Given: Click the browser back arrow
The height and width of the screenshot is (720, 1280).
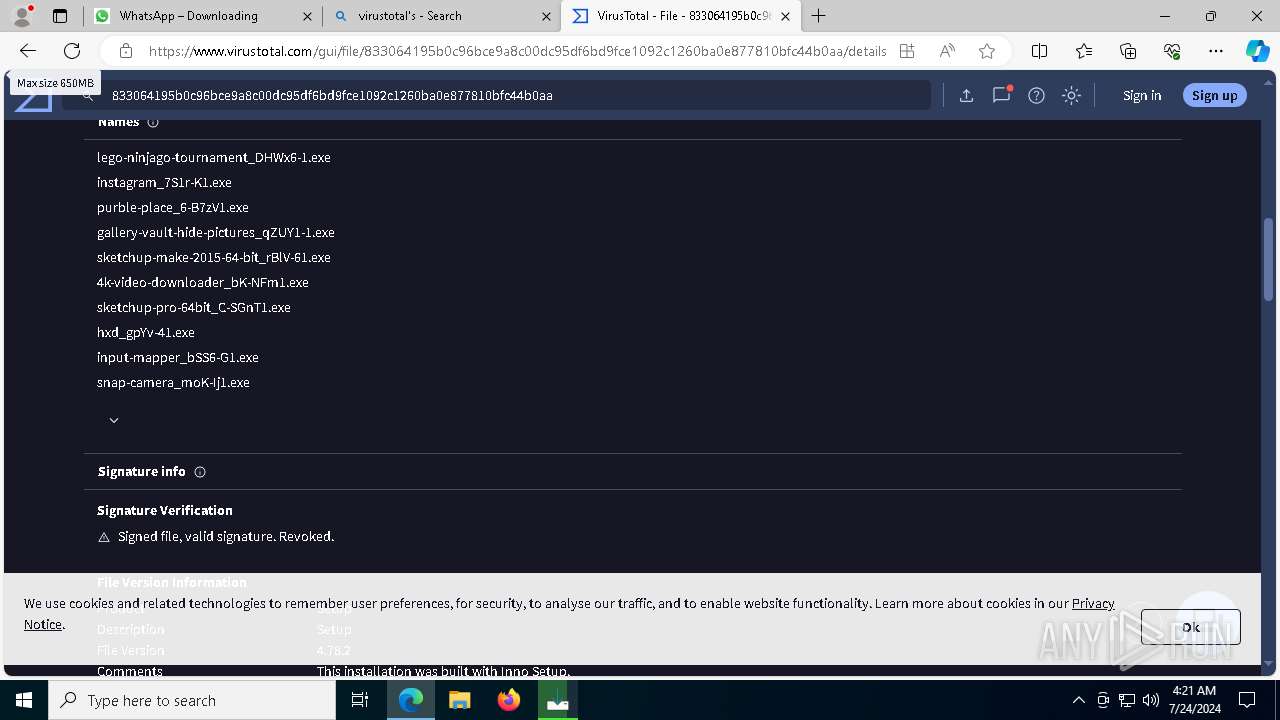Looking at the screenshot, I should [28, 51].
